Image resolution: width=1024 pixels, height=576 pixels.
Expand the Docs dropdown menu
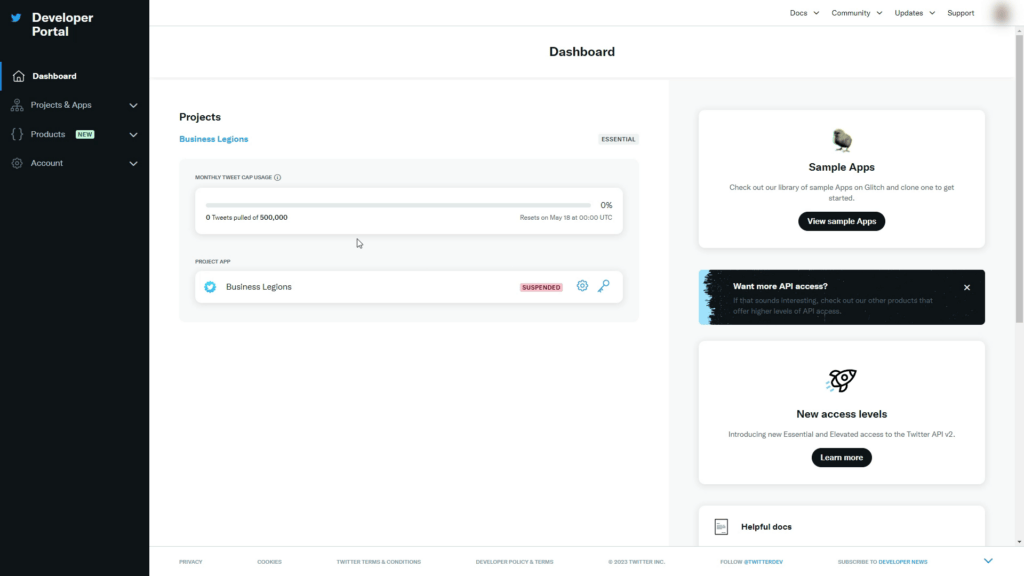tap(803, 13)
